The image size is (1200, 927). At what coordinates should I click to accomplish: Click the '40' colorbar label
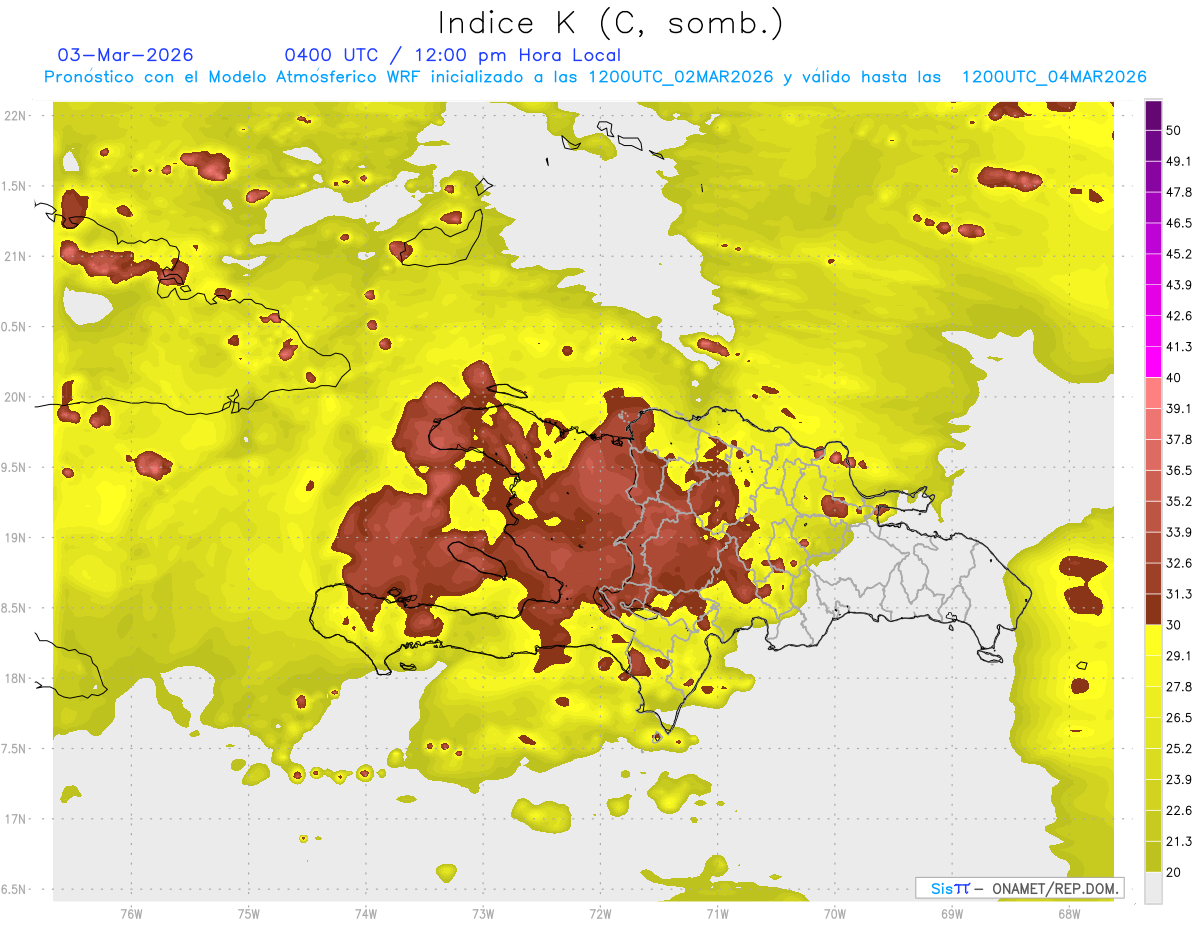coord(1175,378)
